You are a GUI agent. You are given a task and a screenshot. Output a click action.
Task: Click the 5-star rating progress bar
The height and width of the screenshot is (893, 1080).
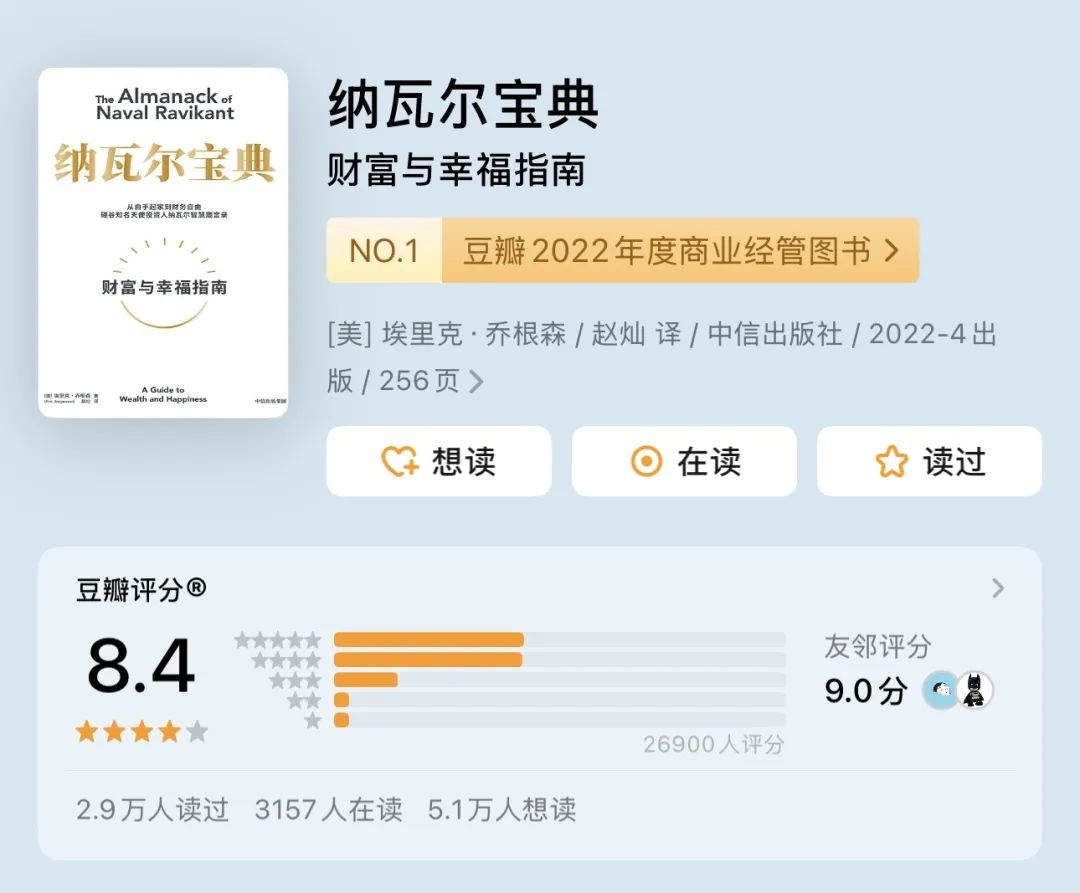point(430,640)
